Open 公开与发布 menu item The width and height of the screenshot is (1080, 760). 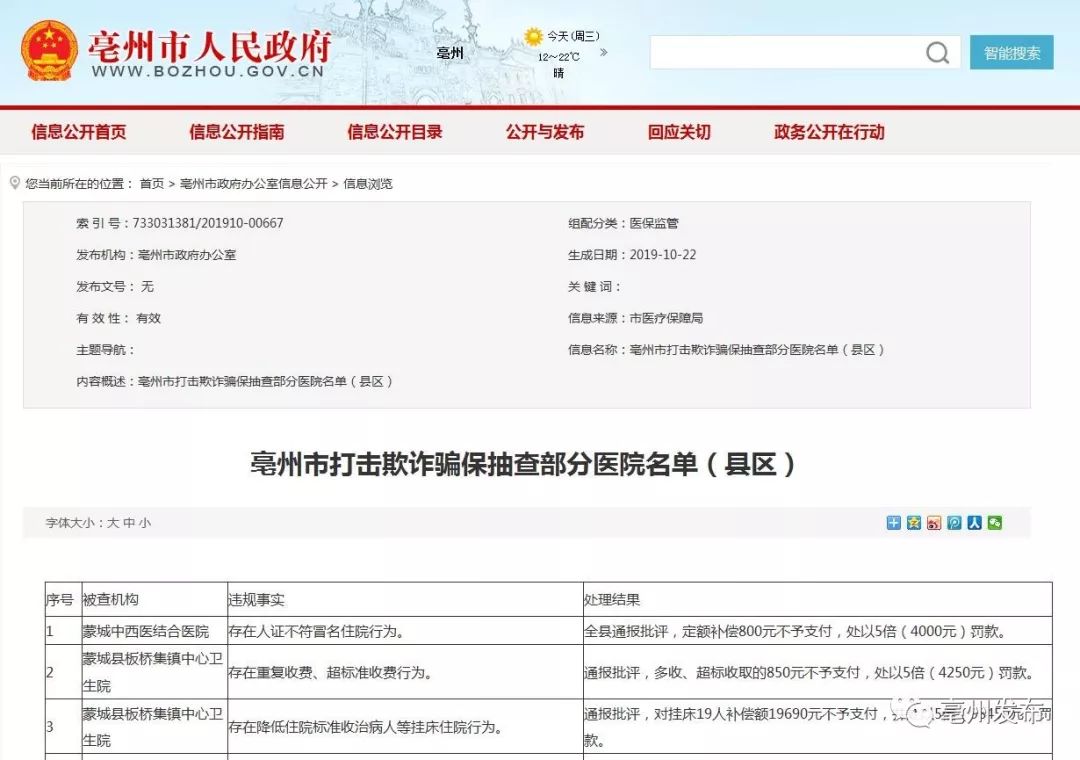[x=545, y=132]
